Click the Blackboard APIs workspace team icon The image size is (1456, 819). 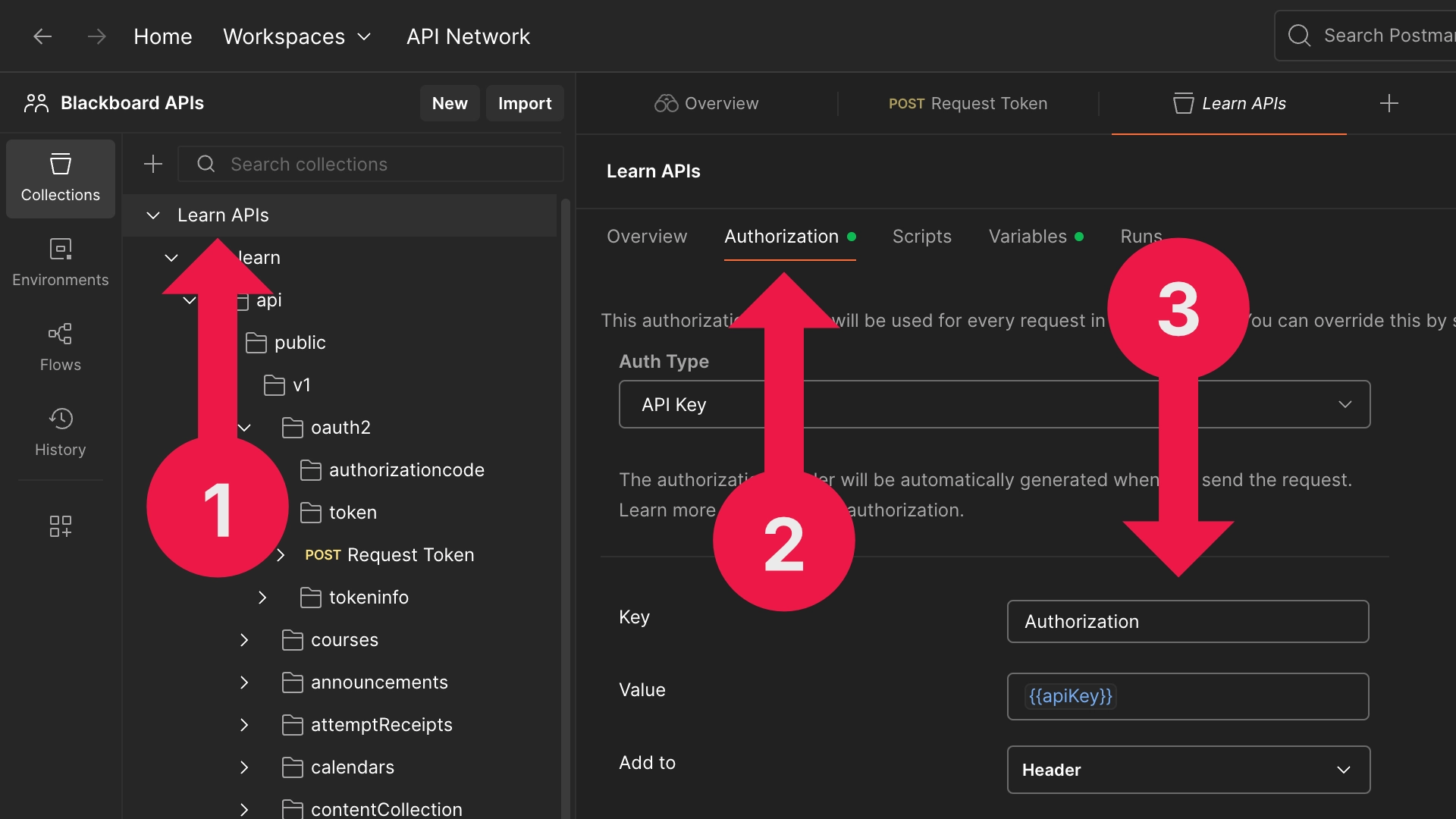point(36,103)
